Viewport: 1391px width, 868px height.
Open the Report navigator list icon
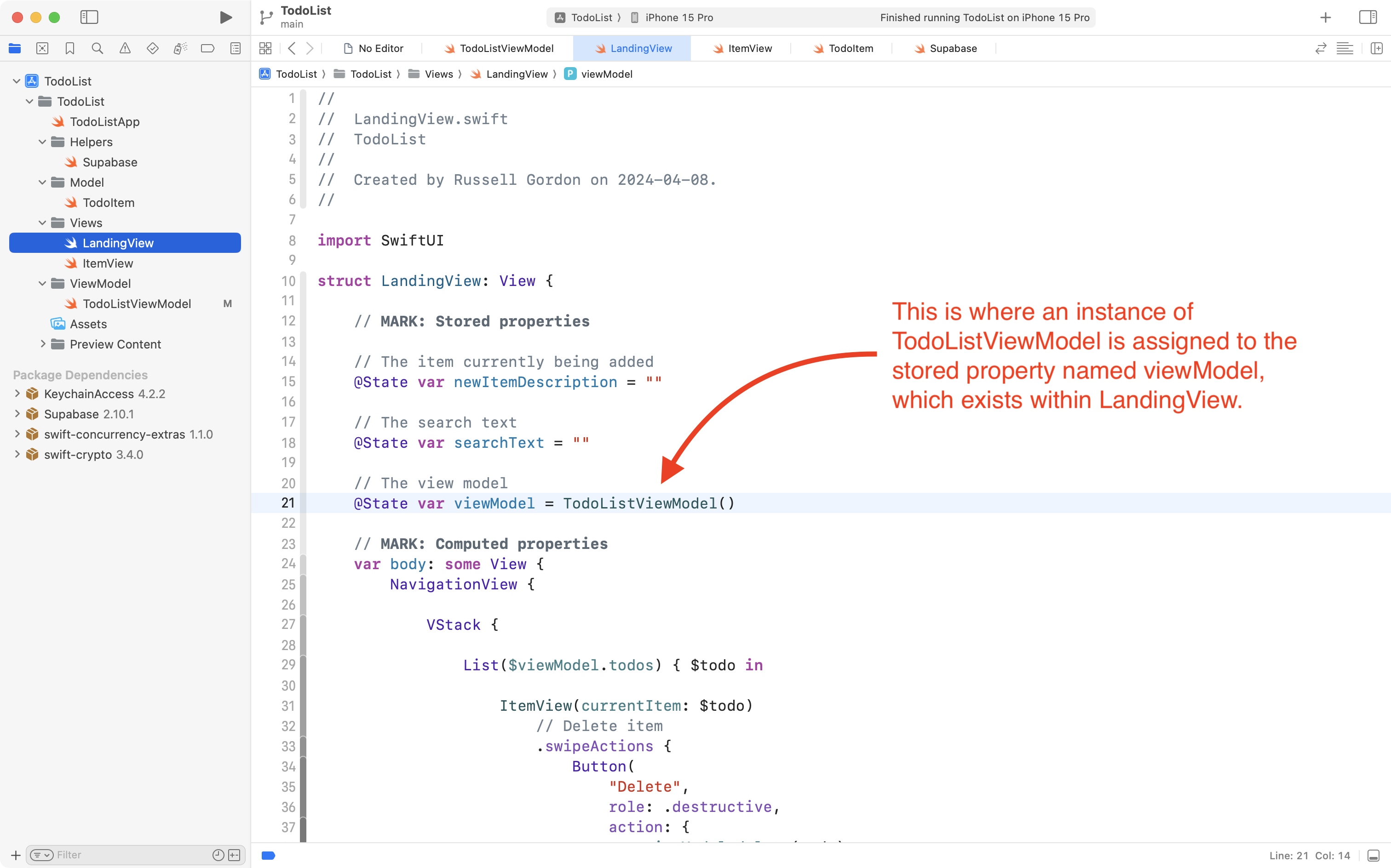(235, 48)
